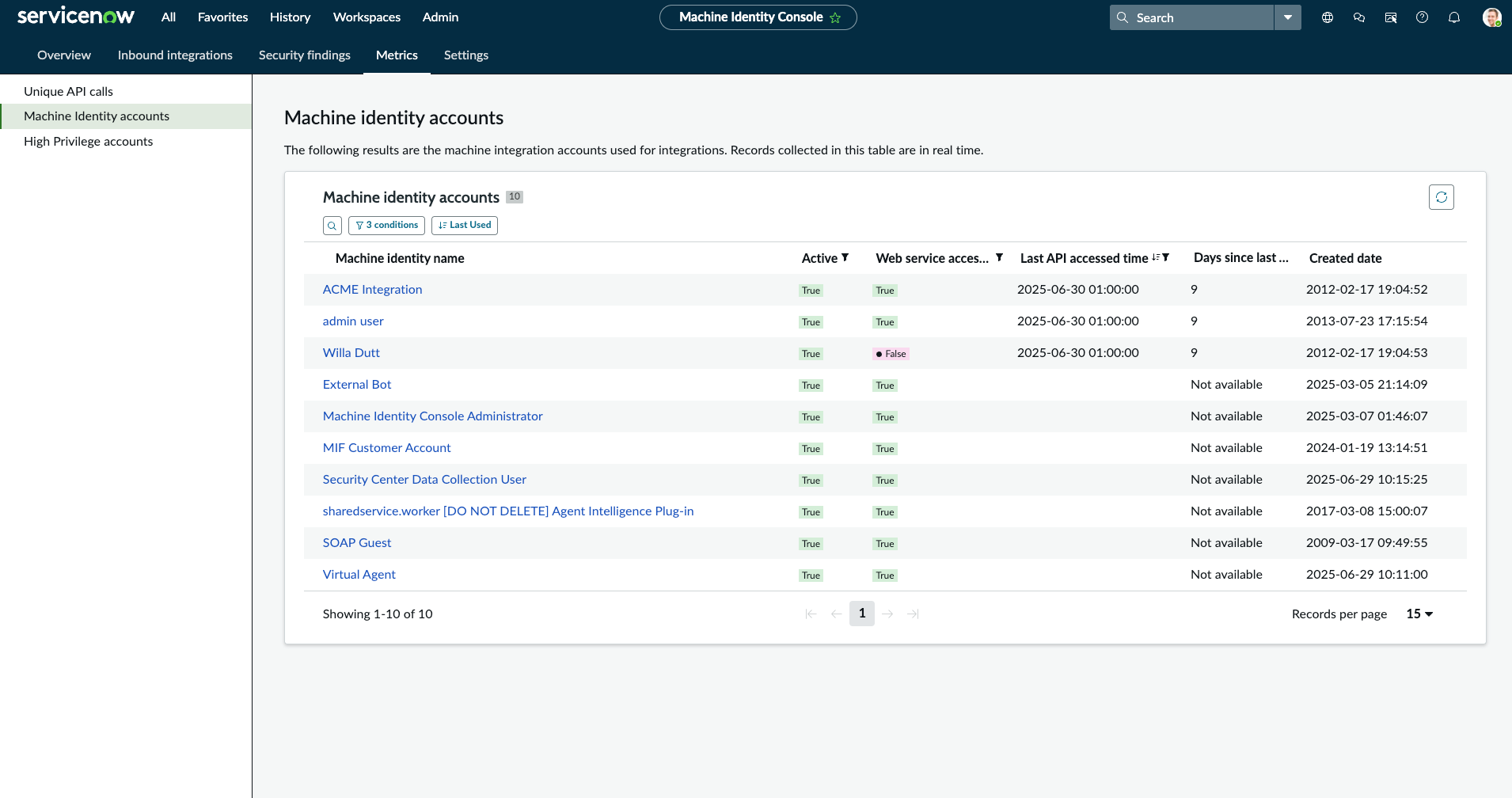Filter the Last API accessed time column

(1166, 257)
